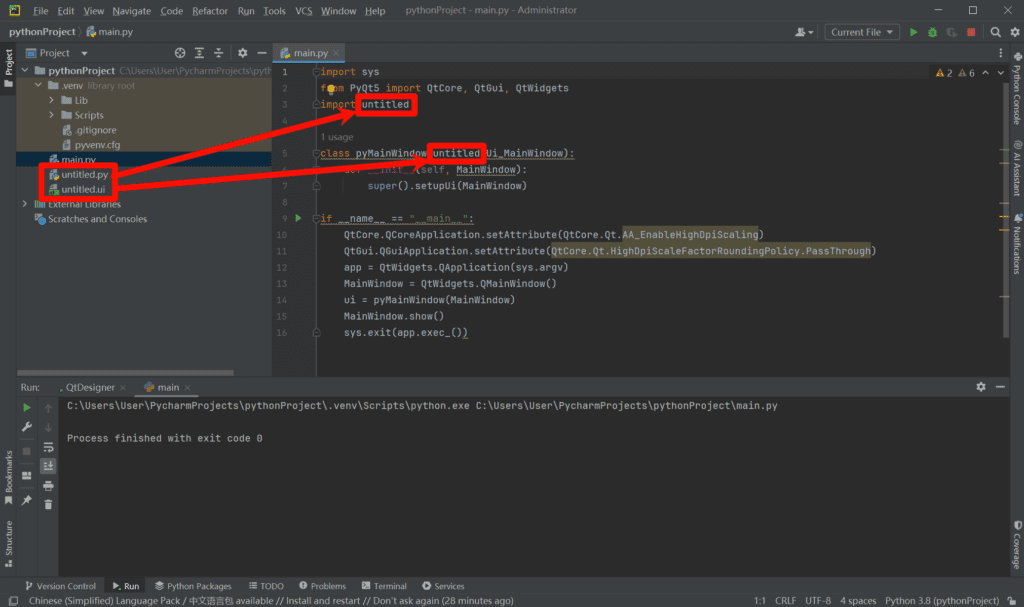
Task: Click the green Run button in top toolbar
Action: click(912, 32)
